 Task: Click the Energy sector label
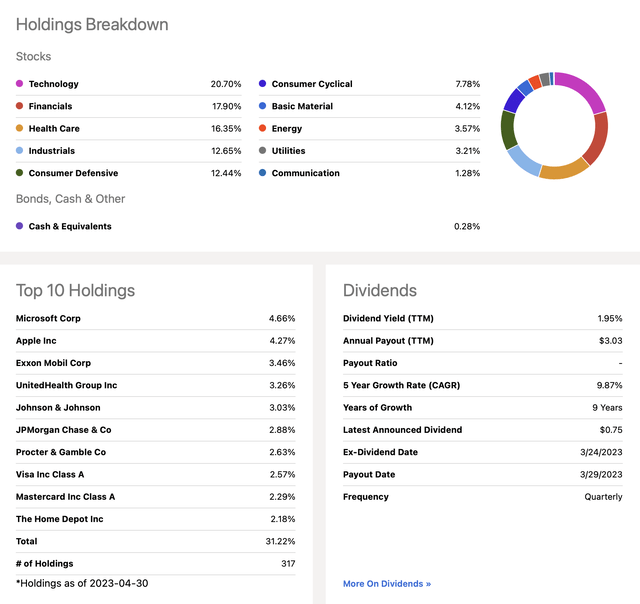click(x=287, y=129)
